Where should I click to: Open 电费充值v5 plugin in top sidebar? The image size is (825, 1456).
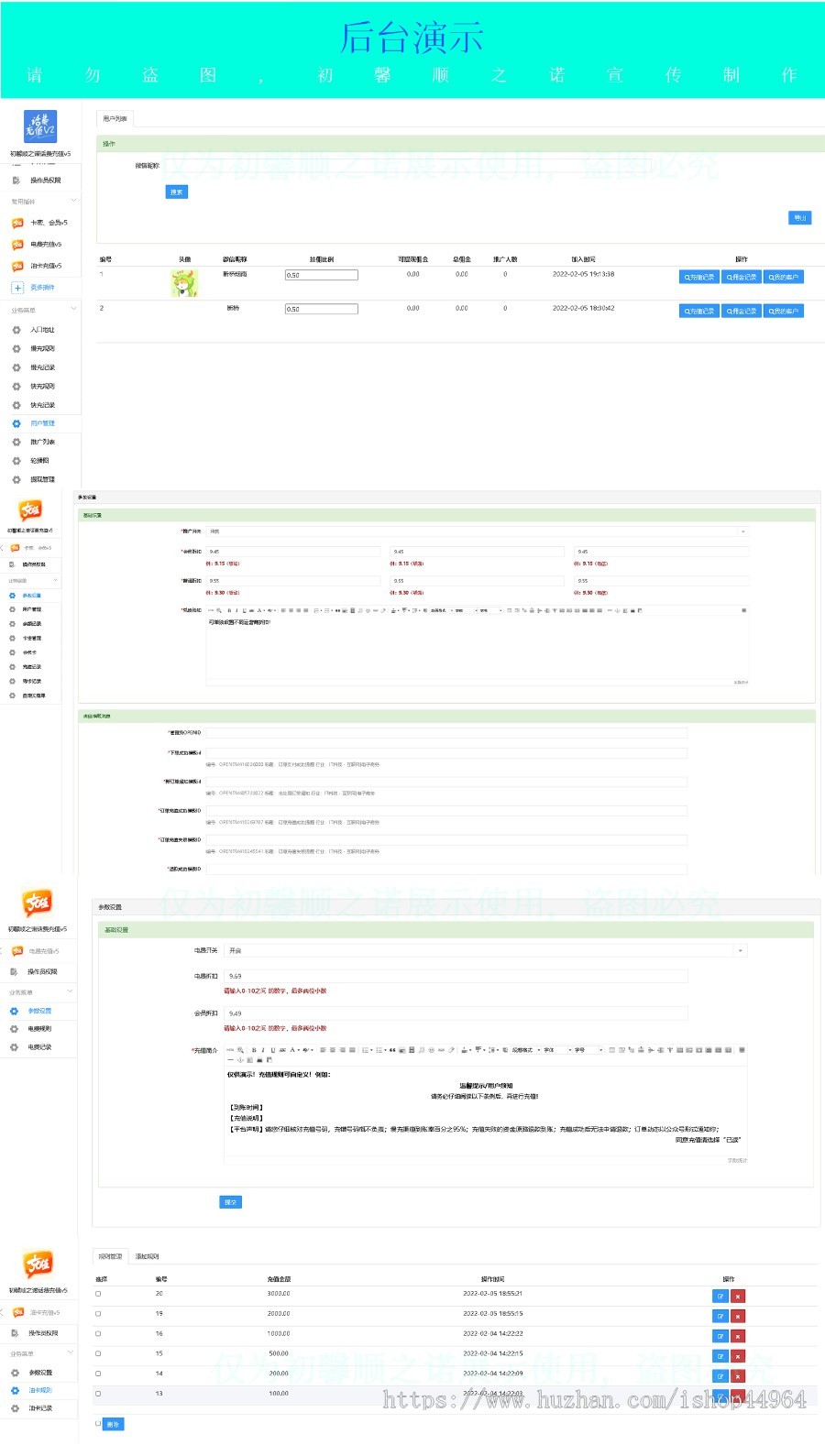(37, 245)
